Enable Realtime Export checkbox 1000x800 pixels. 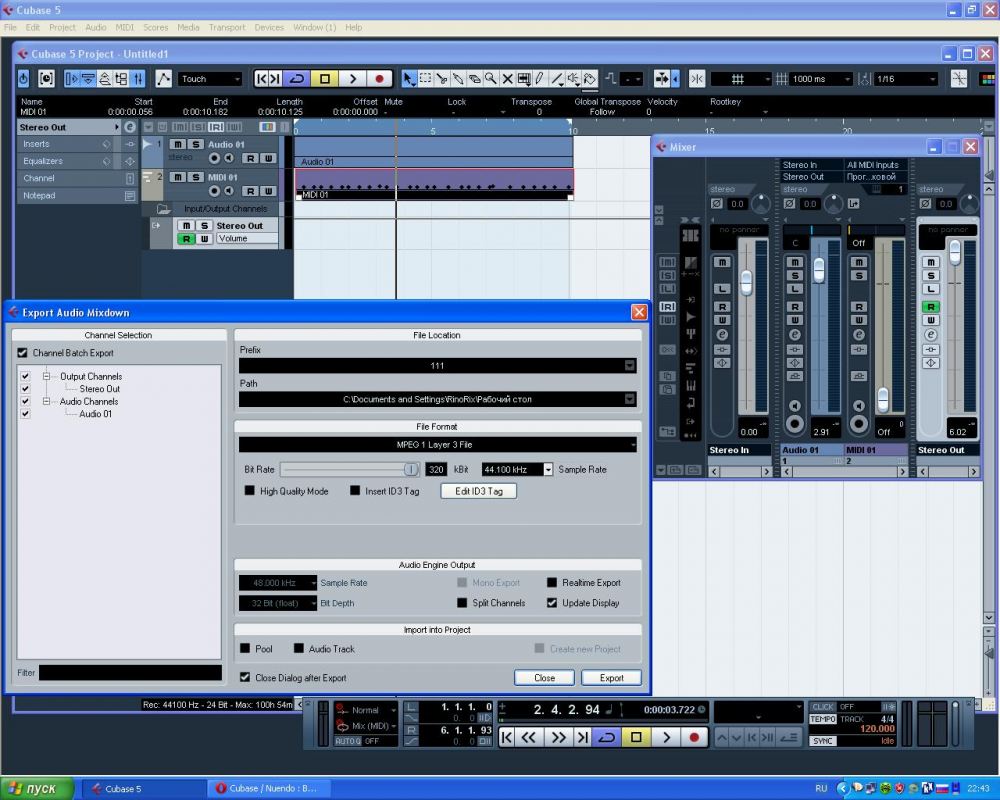[552, 582]
